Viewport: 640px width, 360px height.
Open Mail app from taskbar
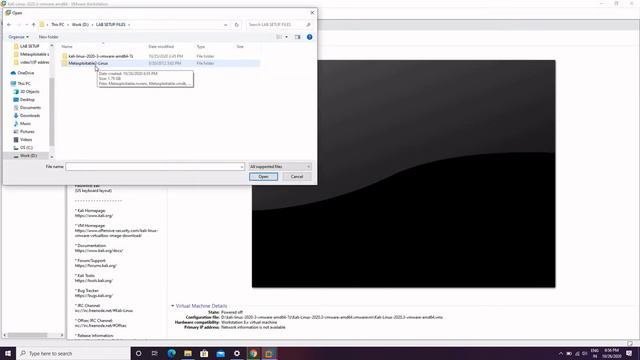220,353
